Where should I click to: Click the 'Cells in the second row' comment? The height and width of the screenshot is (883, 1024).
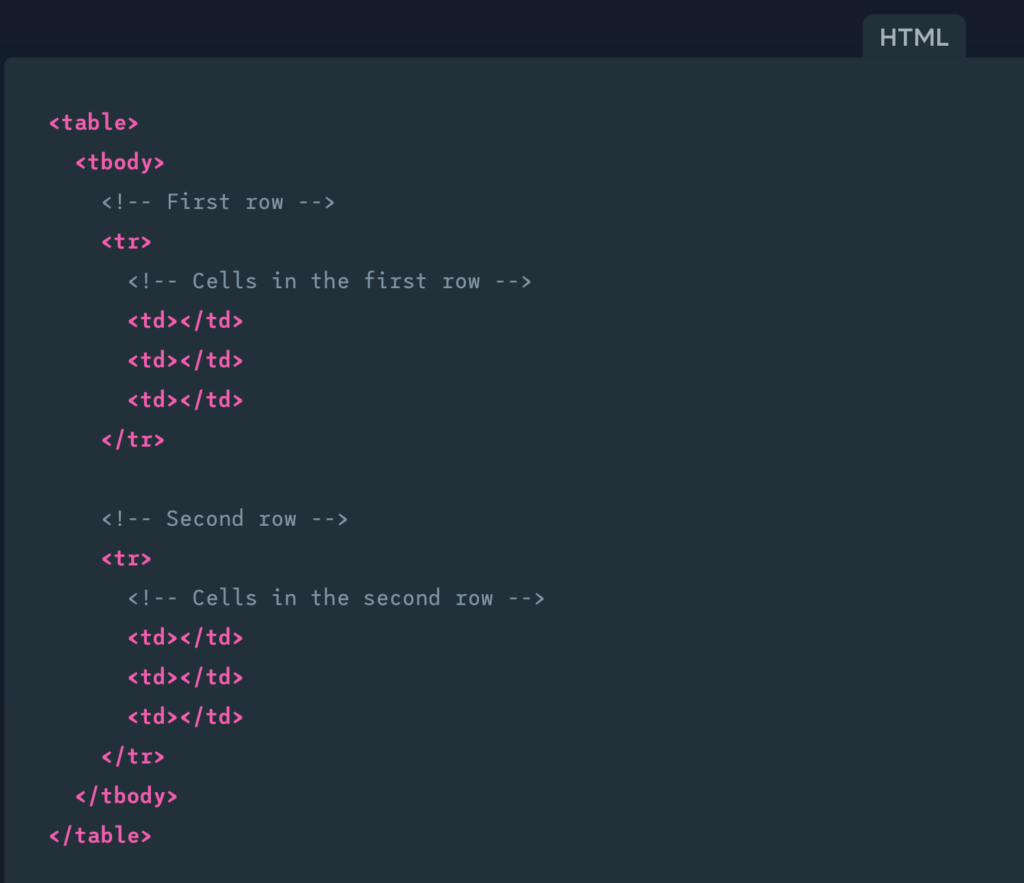[336, 598]
